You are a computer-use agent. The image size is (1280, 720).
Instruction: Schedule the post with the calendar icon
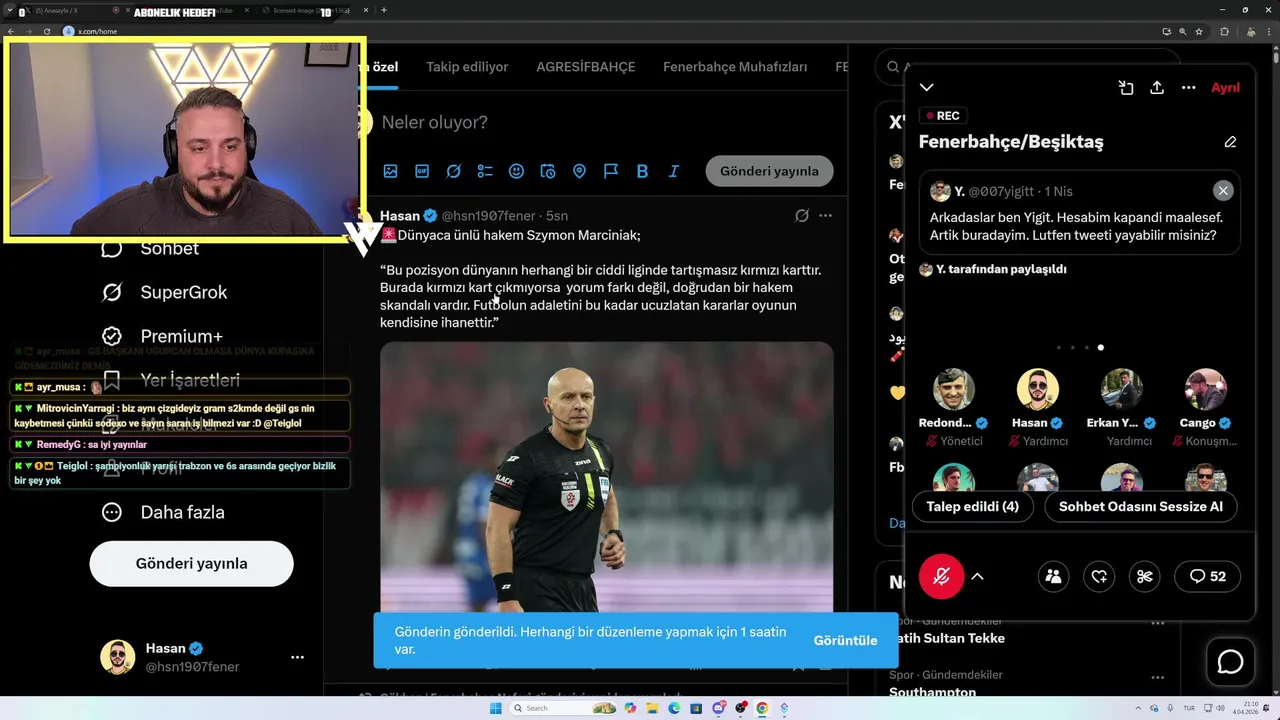coord(548,171)
